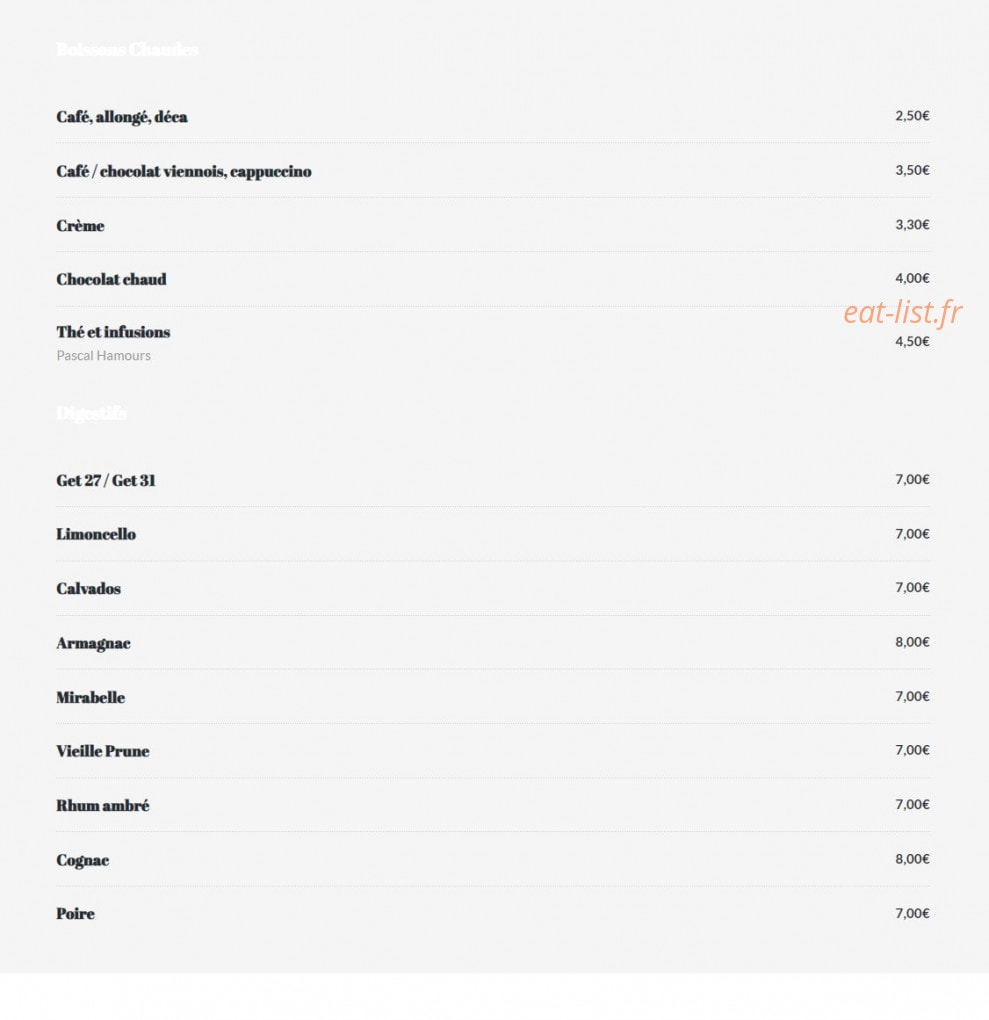989x1020 pixels.
Task: Select the Get 27 / Get 31 item
Action: coord(105,481)
